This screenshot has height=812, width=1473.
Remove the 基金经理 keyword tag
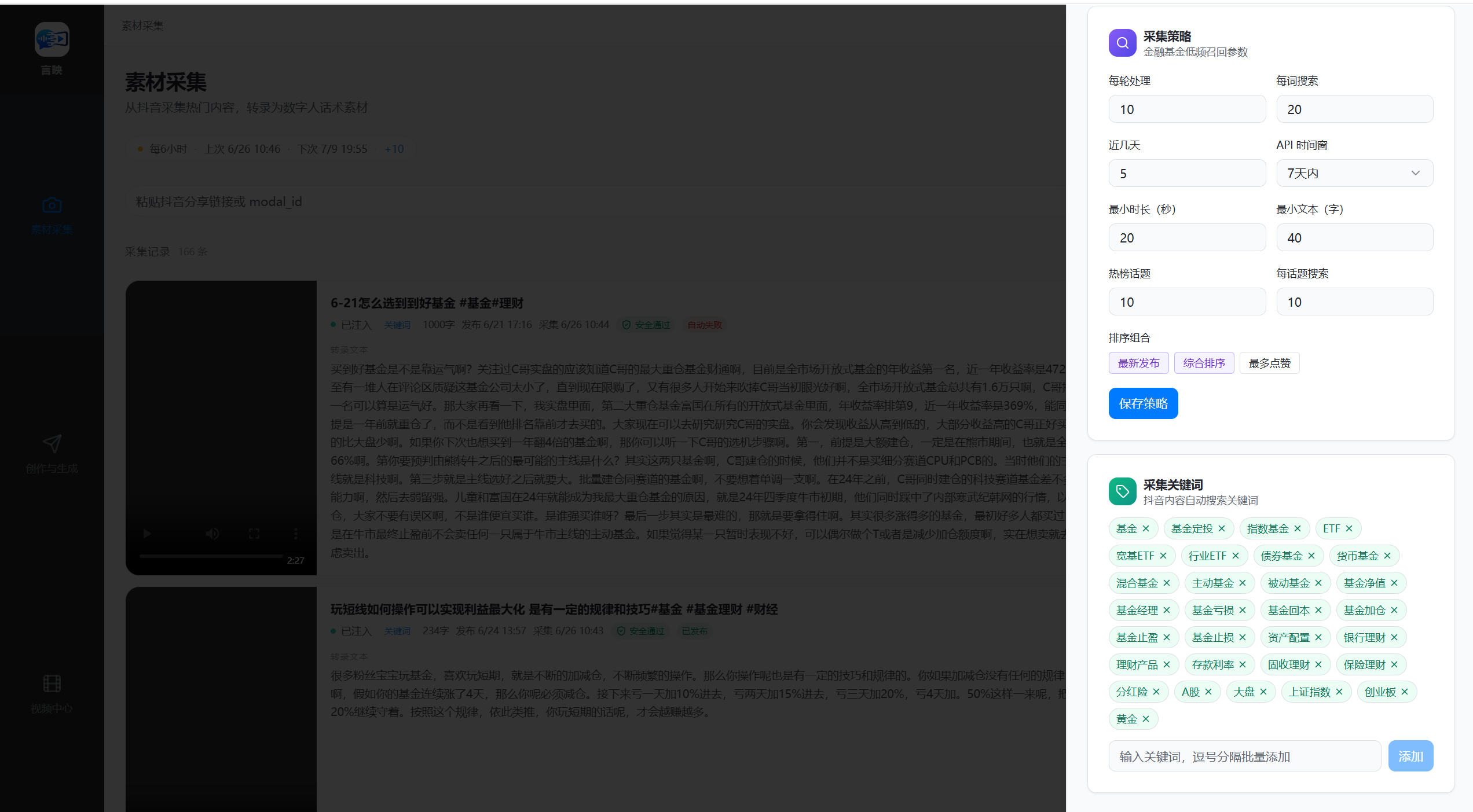coord(1166,610)
